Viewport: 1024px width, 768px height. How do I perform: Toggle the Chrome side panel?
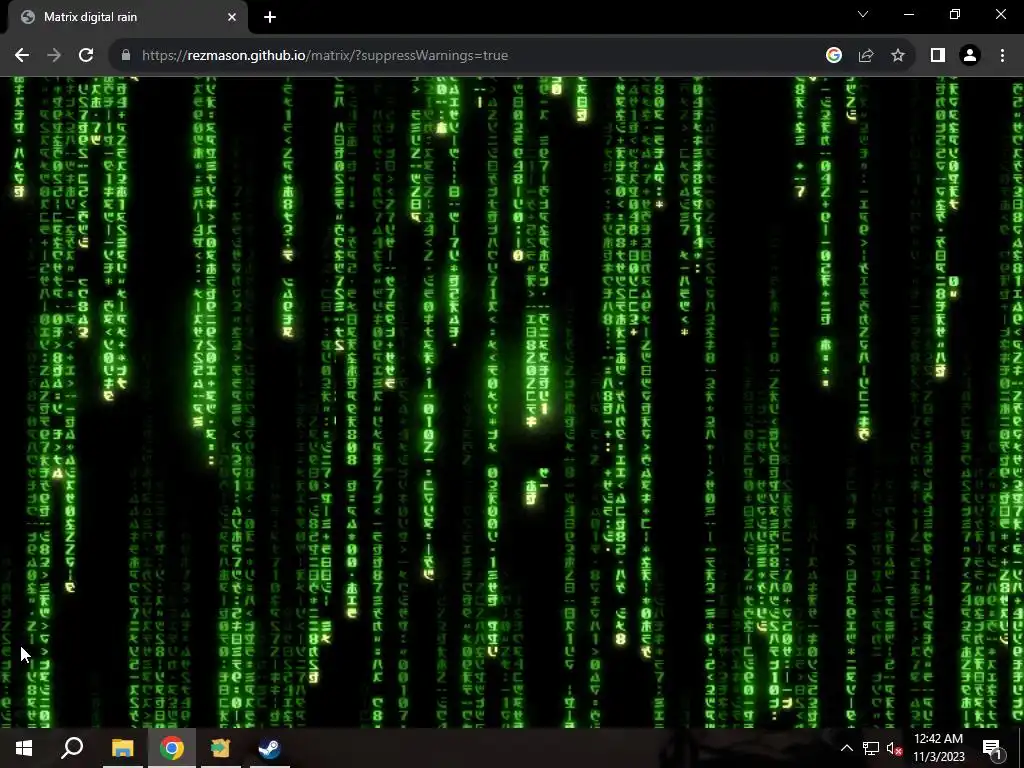point(938,56)
